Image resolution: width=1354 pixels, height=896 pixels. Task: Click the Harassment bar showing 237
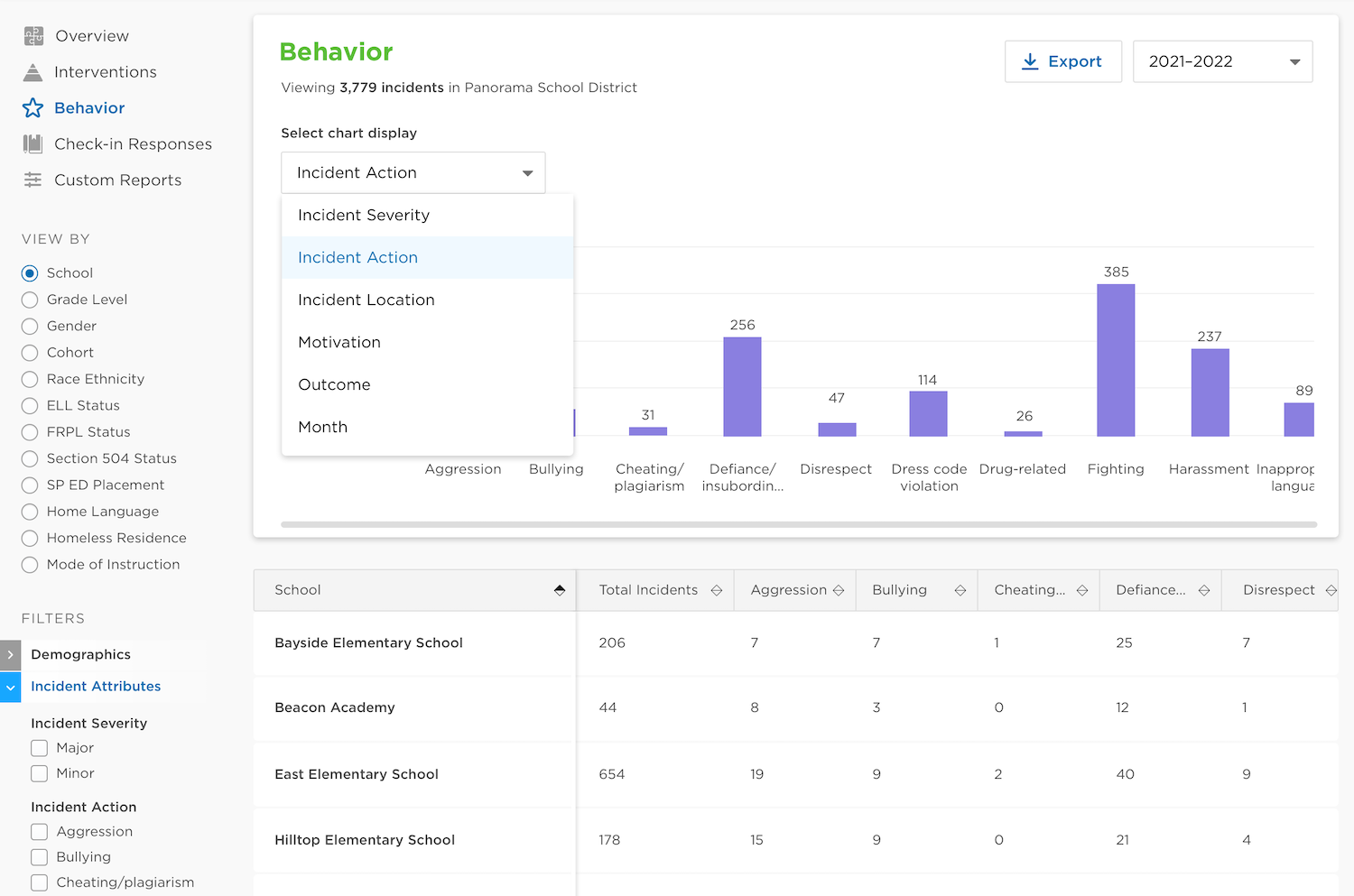tap(1210, 393)
